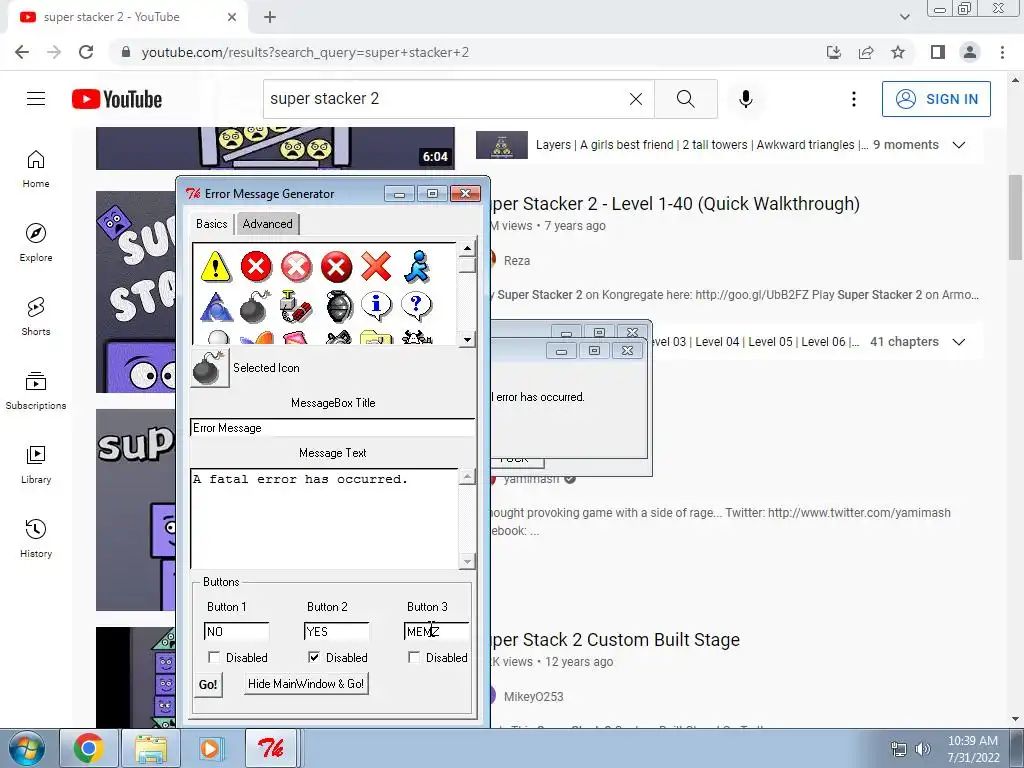Viewport: 1024px width, 768px height.
Task: Open a new Chrome tab with plus
Action: point(270,18)
